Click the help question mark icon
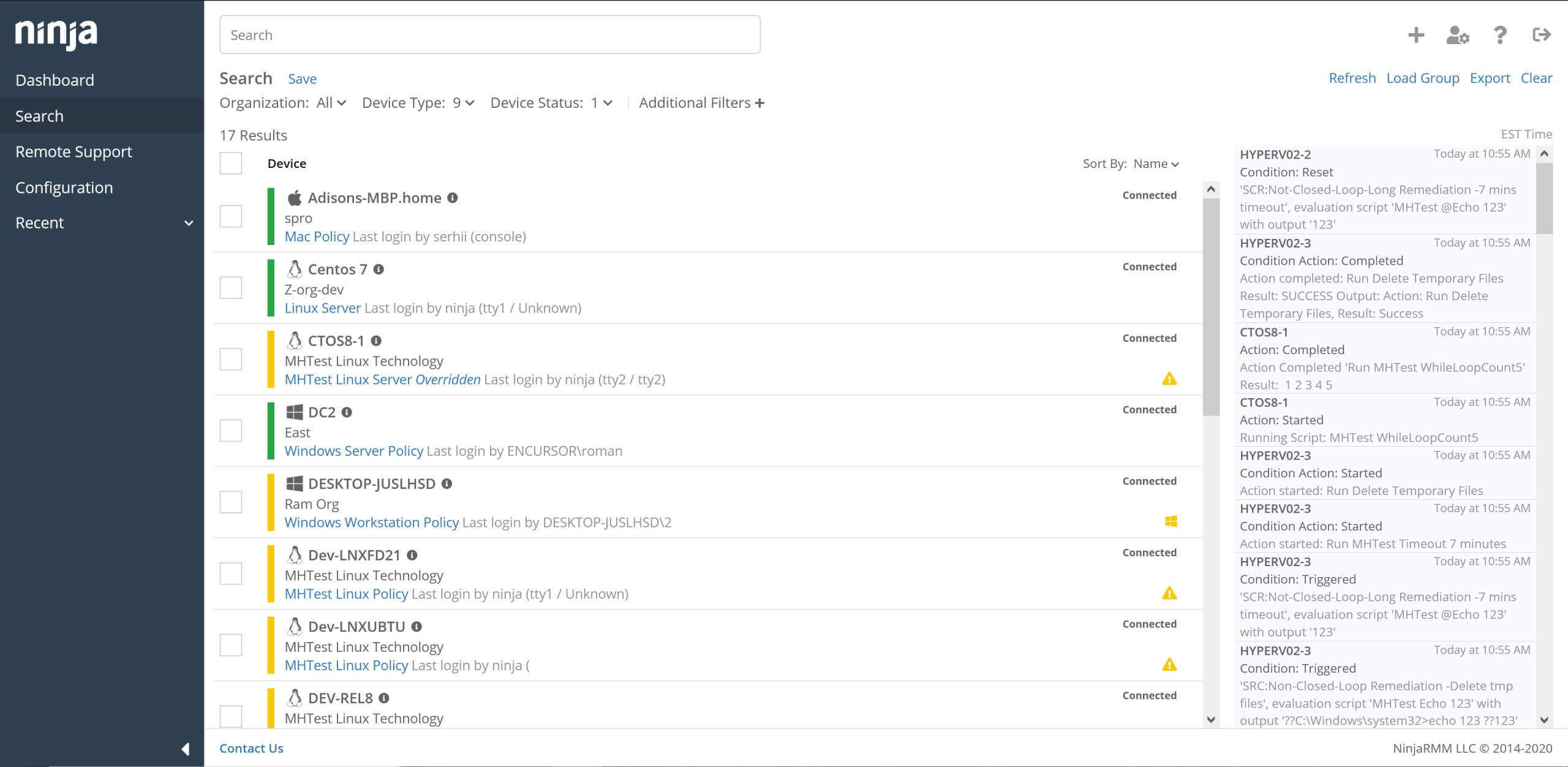The height and width of the screenshot is (767, 1568). coord(1499,35)
